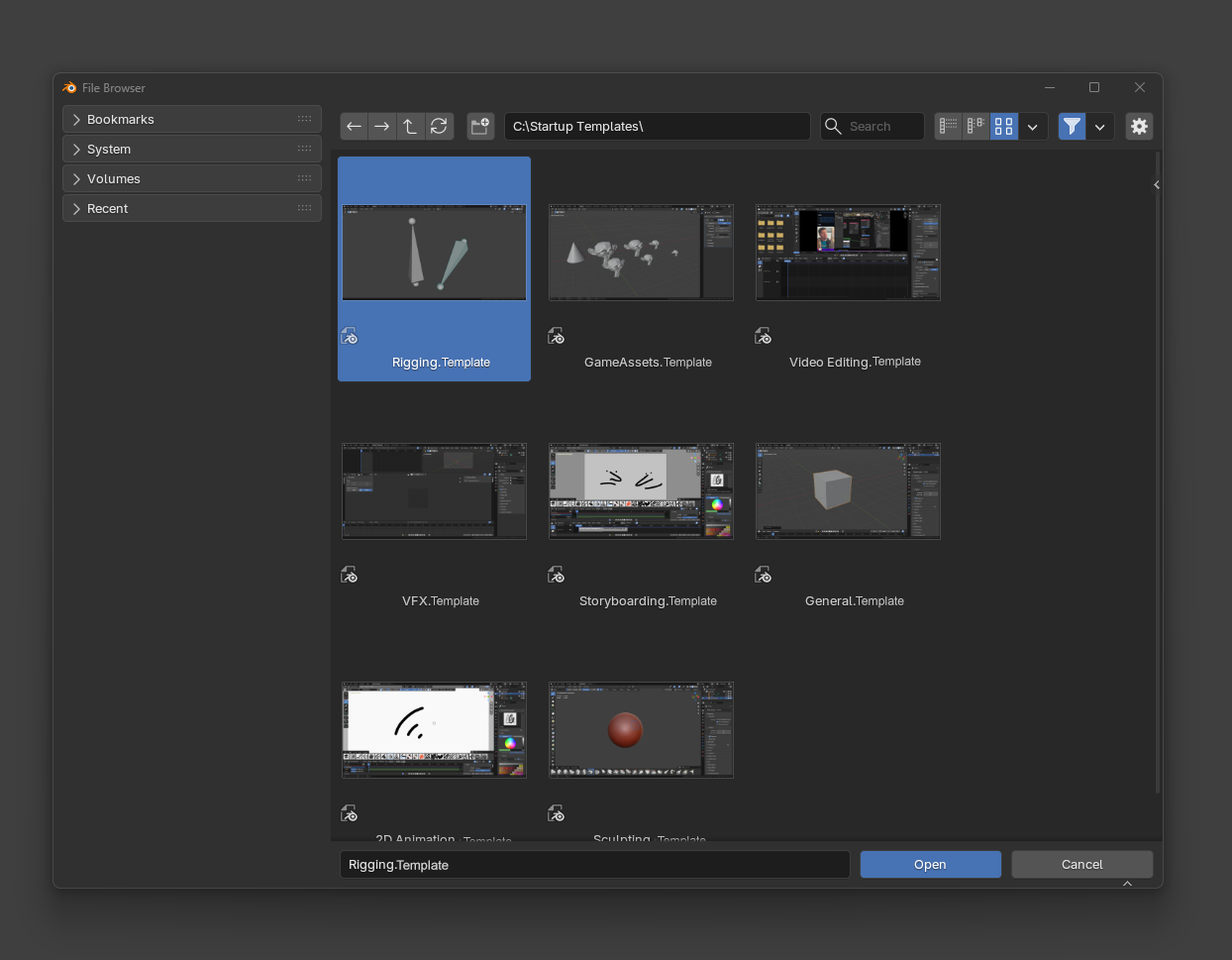
Task: Click the vertical scrollbar of file list
Action: pos(1158,473)
